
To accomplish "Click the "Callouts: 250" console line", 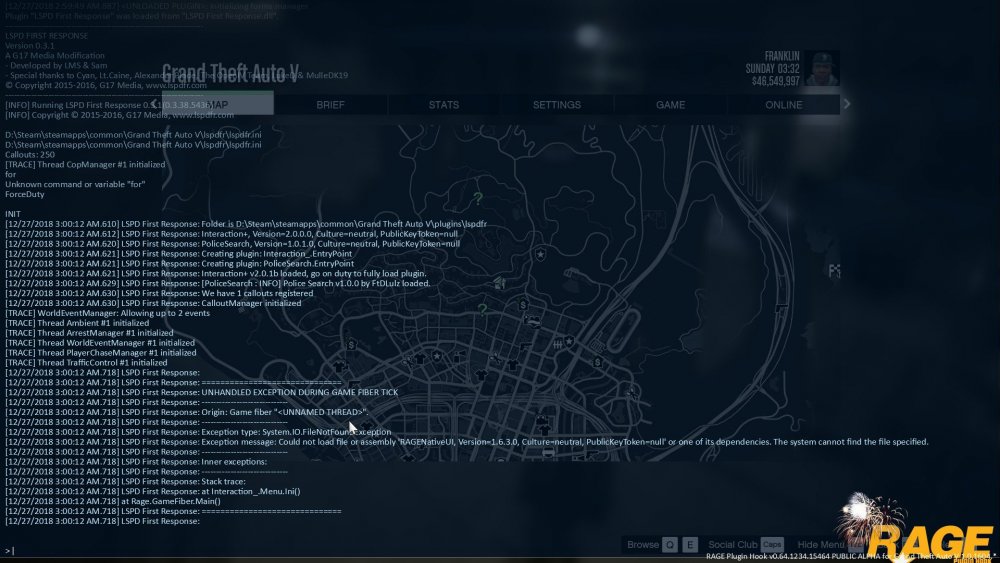I will [30, 154].
